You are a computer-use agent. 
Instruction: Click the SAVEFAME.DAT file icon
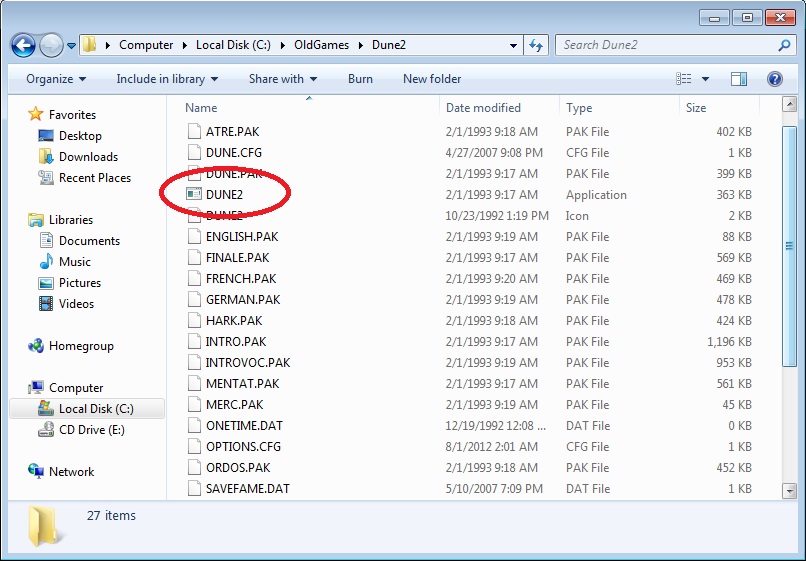194,488
